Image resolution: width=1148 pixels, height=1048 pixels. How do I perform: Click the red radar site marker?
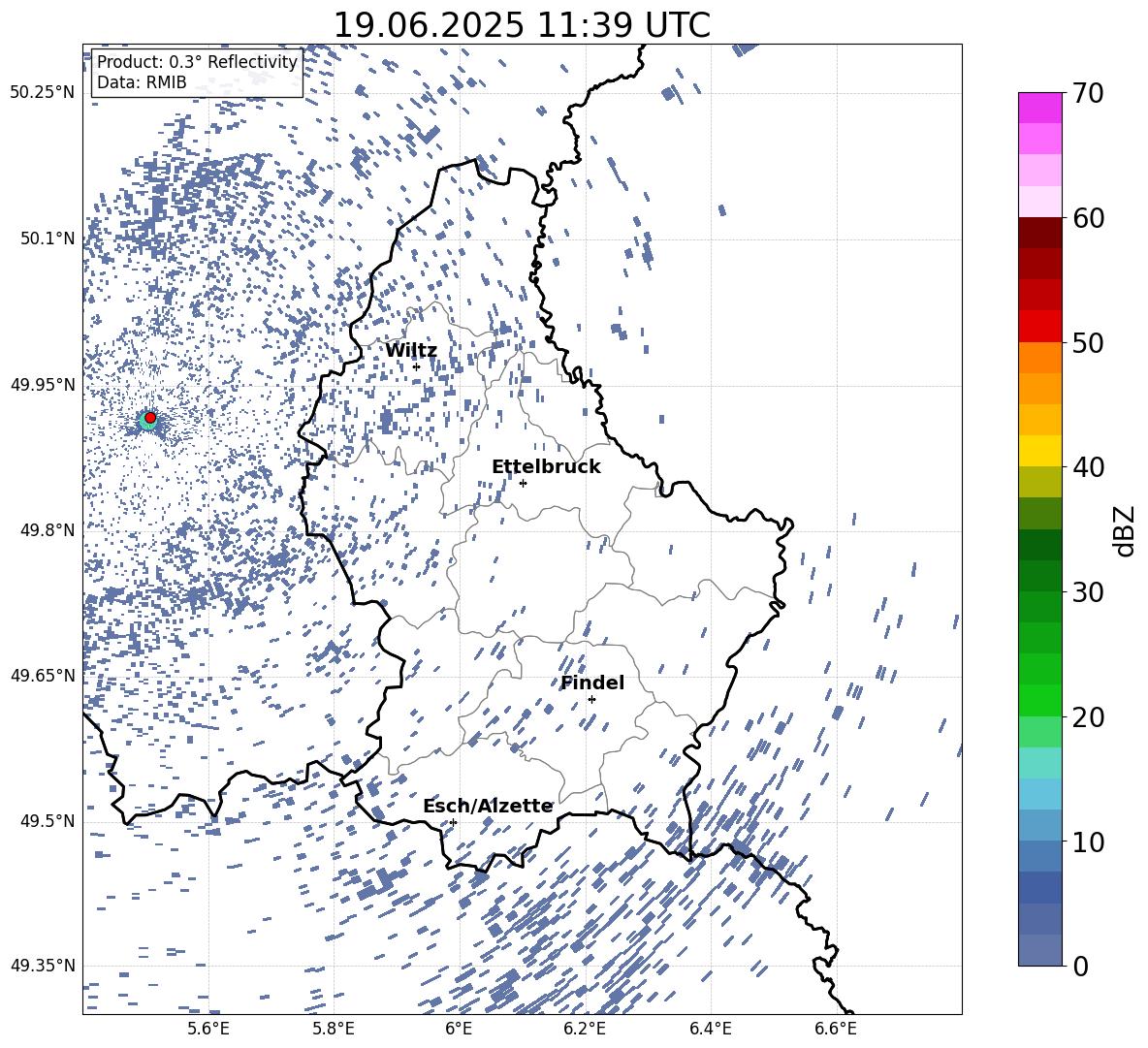[150, 418]
